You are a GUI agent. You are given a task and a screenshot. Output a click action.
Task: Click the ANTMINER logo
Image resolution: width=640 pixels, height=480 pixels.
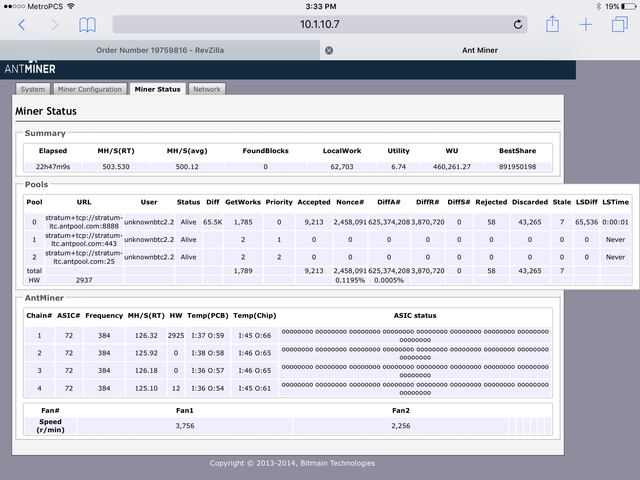(x=30, y=69)
